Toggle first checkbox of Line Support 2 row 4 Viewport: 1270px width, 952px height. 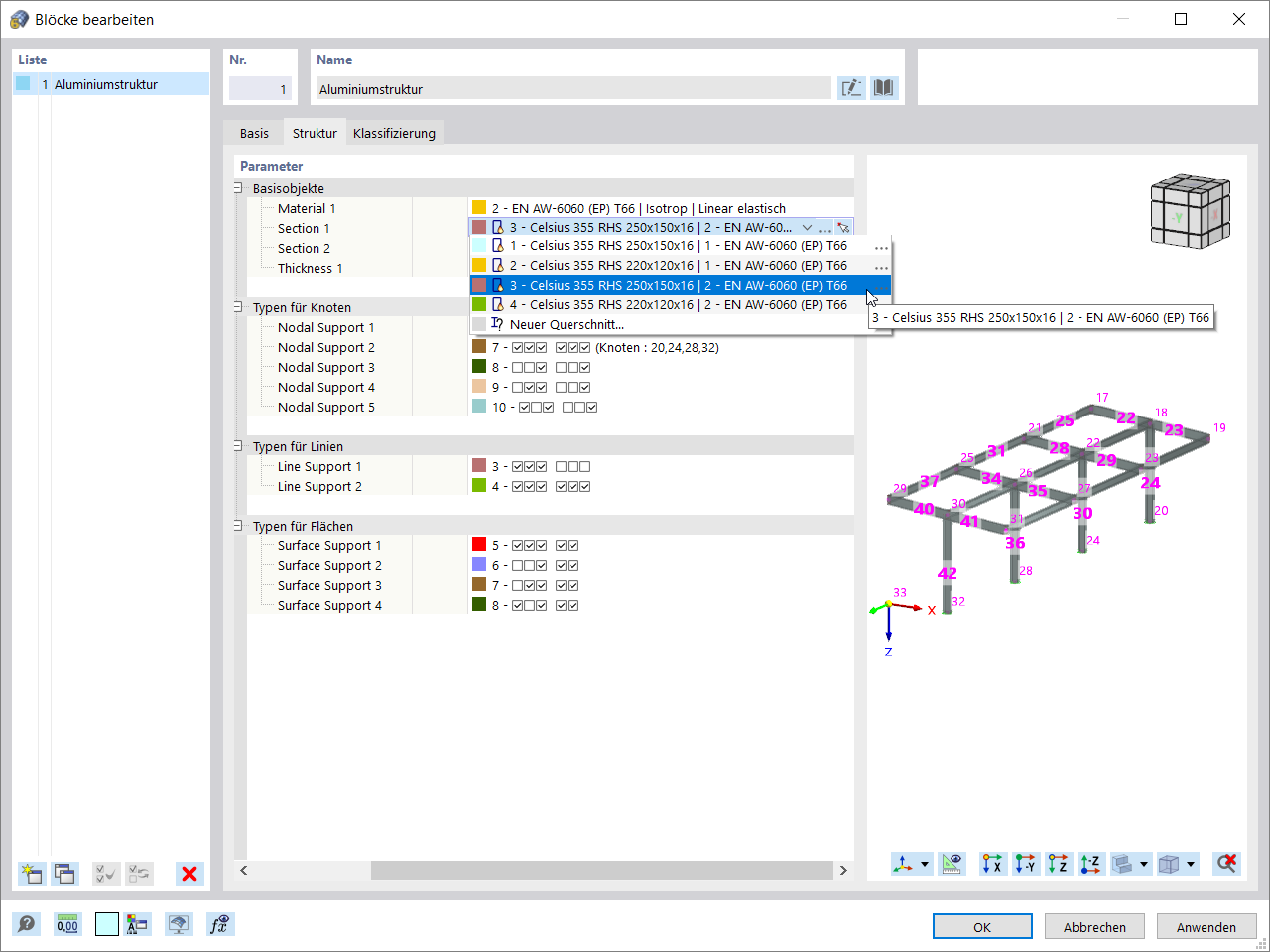point(517,487)
